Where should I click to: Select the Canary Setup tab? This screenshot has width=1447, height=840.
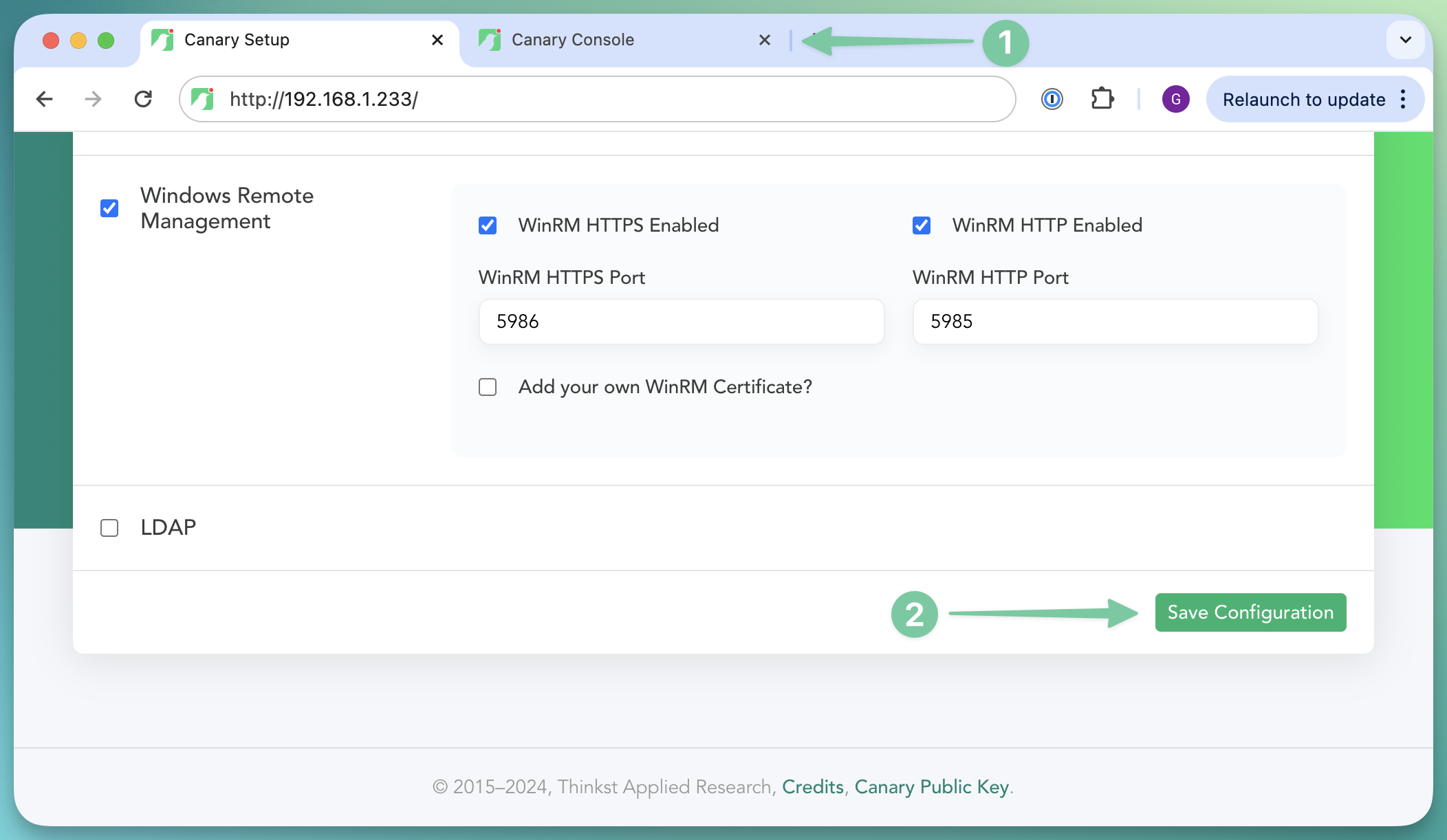237,39
